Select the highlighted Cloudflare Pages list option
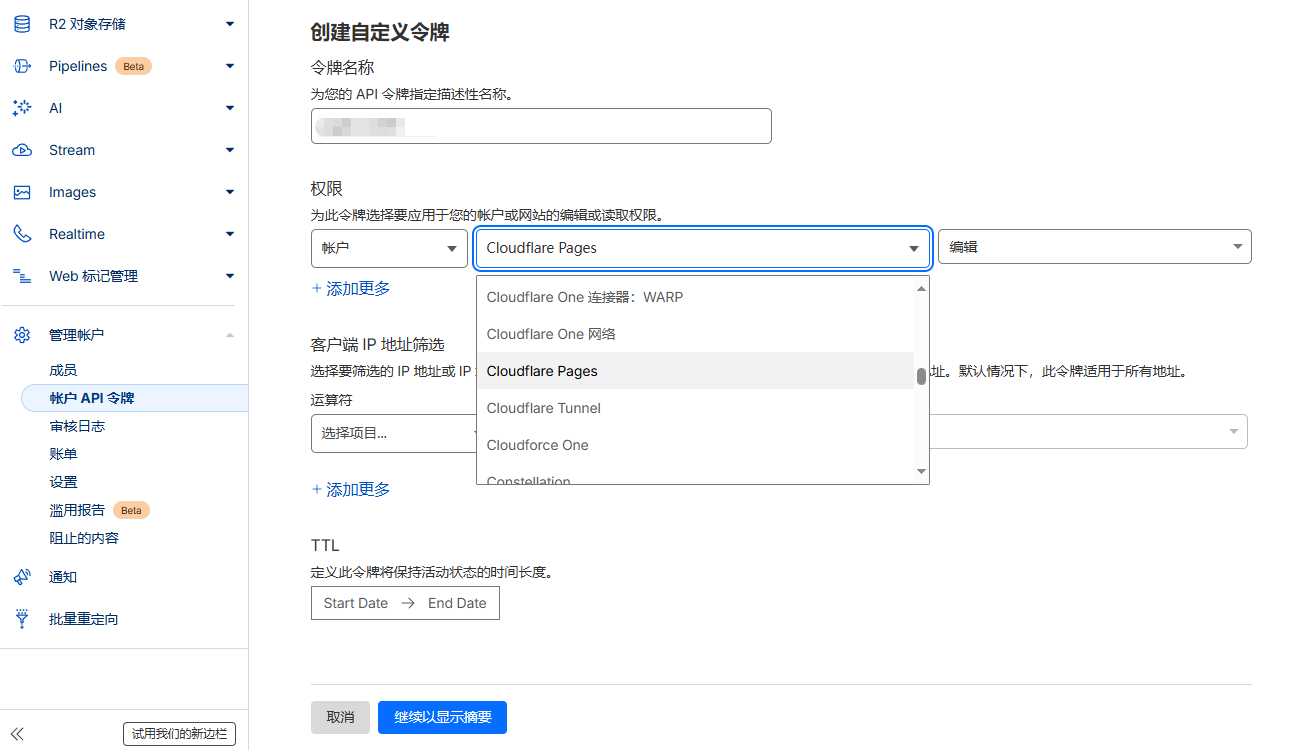 tap(695, 371)
